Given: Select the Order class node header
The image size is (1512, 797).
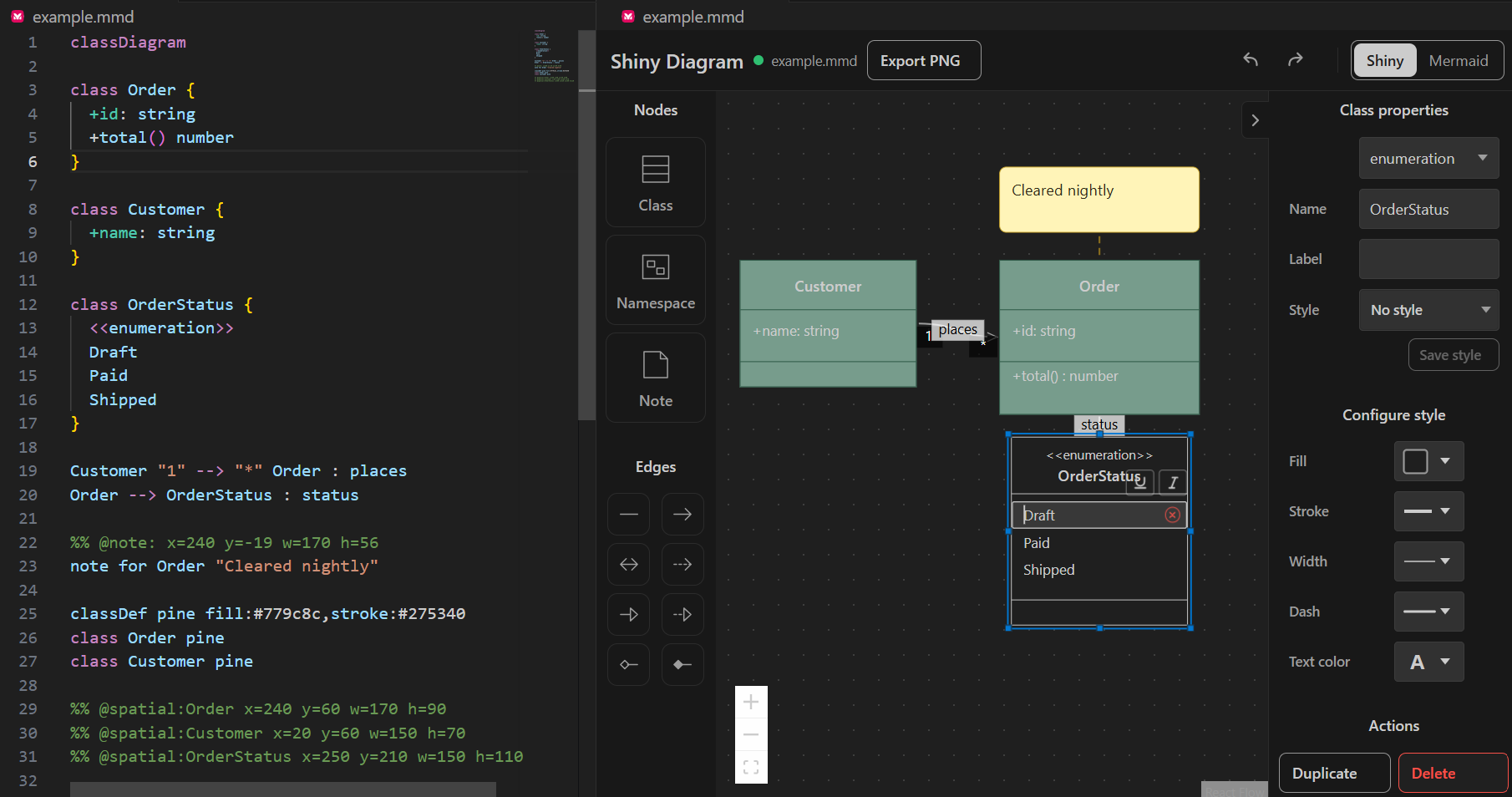Looking at the screenshot, I should [x=1099, y=286].
